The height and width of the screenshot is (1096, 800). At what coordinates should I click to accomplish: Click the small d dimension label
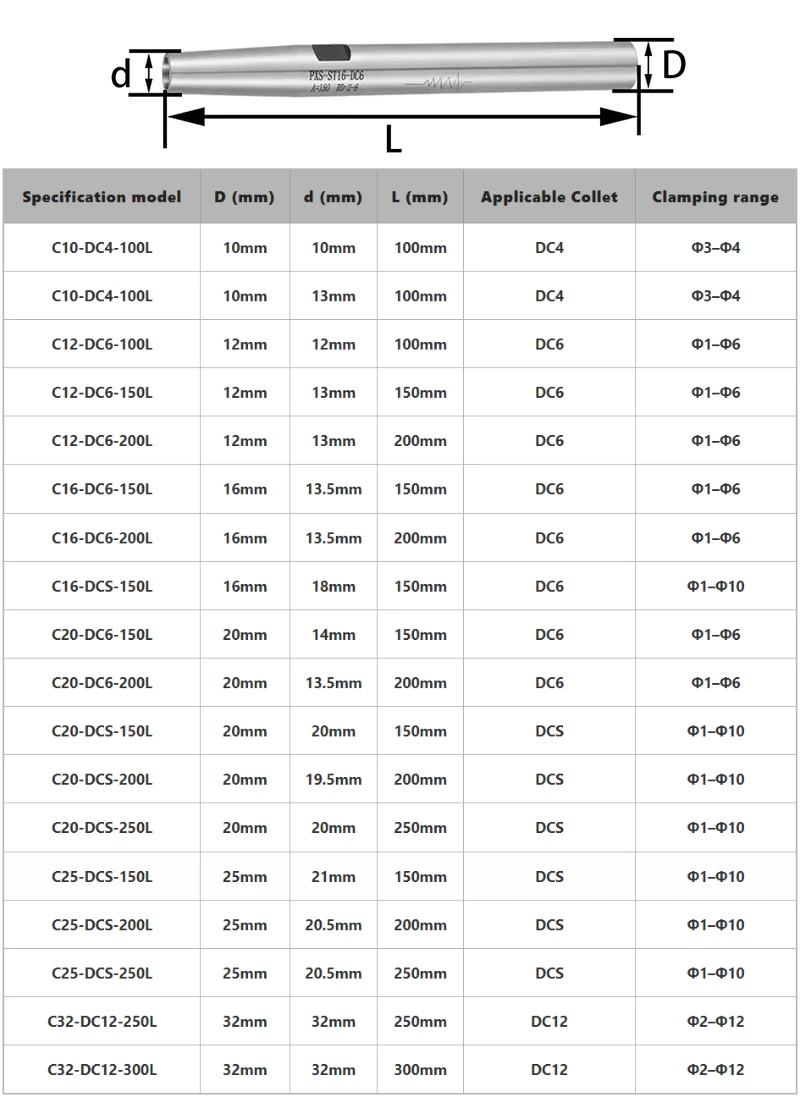point(120,73)
